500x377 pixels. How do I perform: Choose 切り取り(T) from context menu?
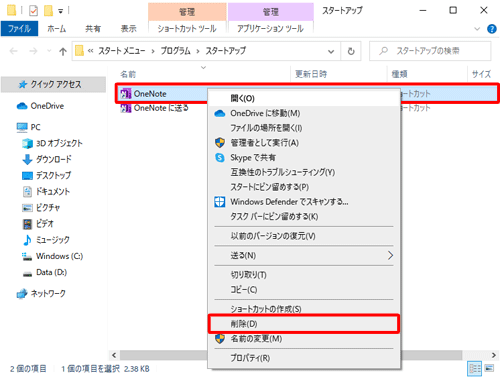304,275
